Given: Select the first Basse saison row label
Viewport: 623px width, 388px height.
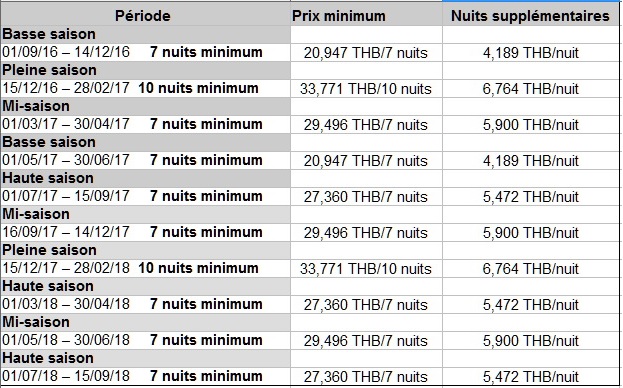Looking at the screenshot, I should point(49,34).
